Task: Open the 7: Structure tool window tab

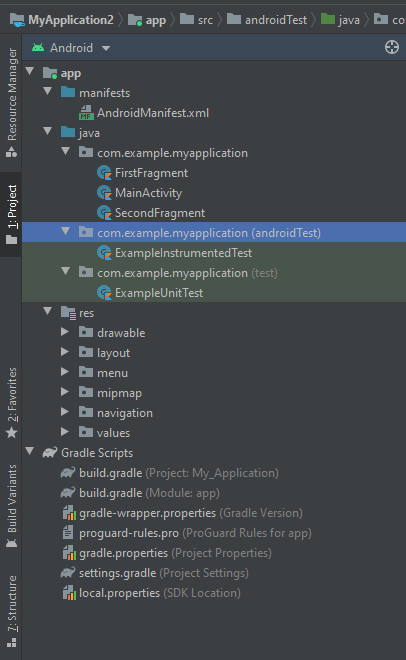Action: click(11, 611)
